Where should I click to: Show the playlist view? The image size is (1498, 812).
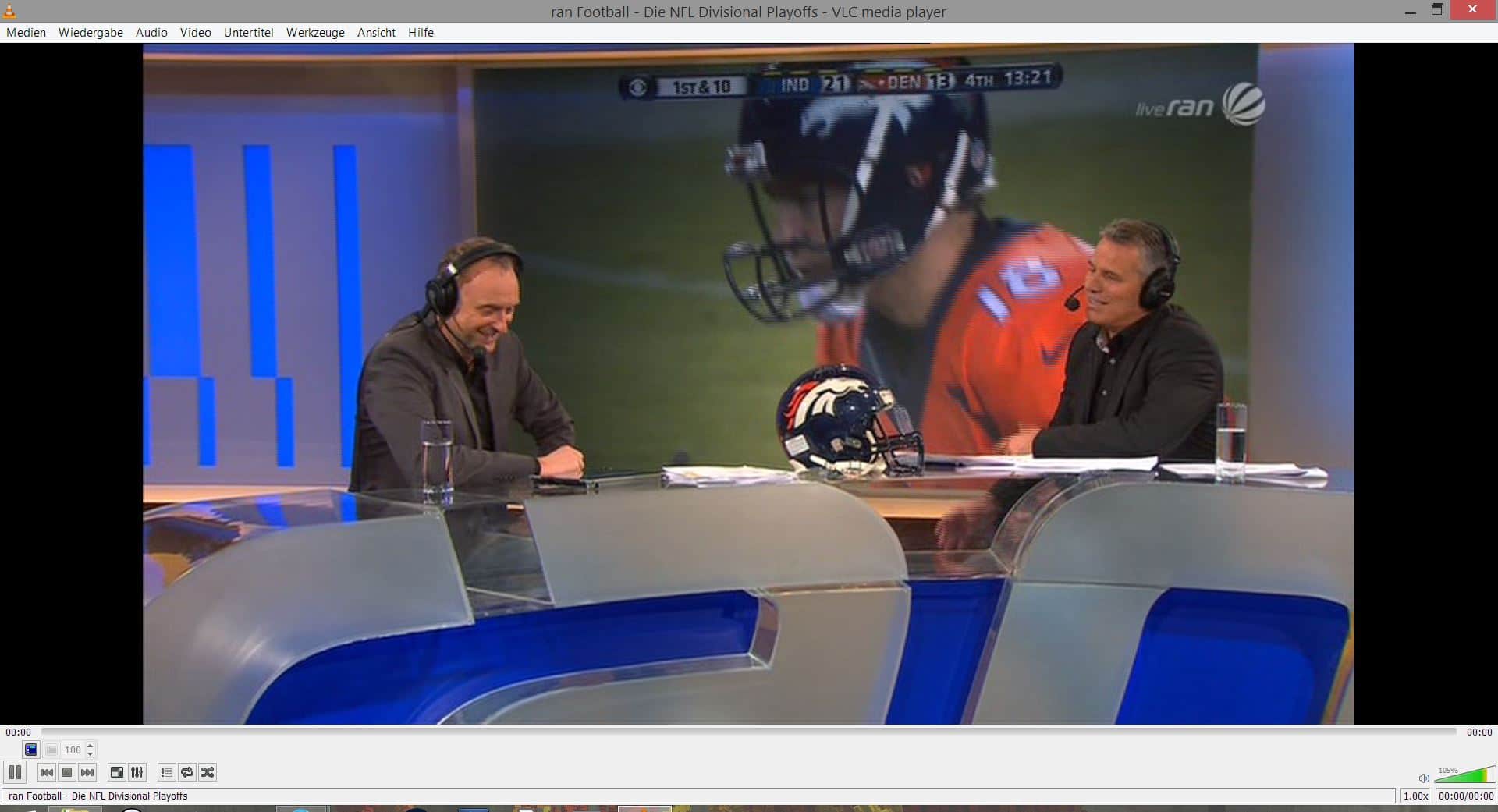click(x=167, y=772)
